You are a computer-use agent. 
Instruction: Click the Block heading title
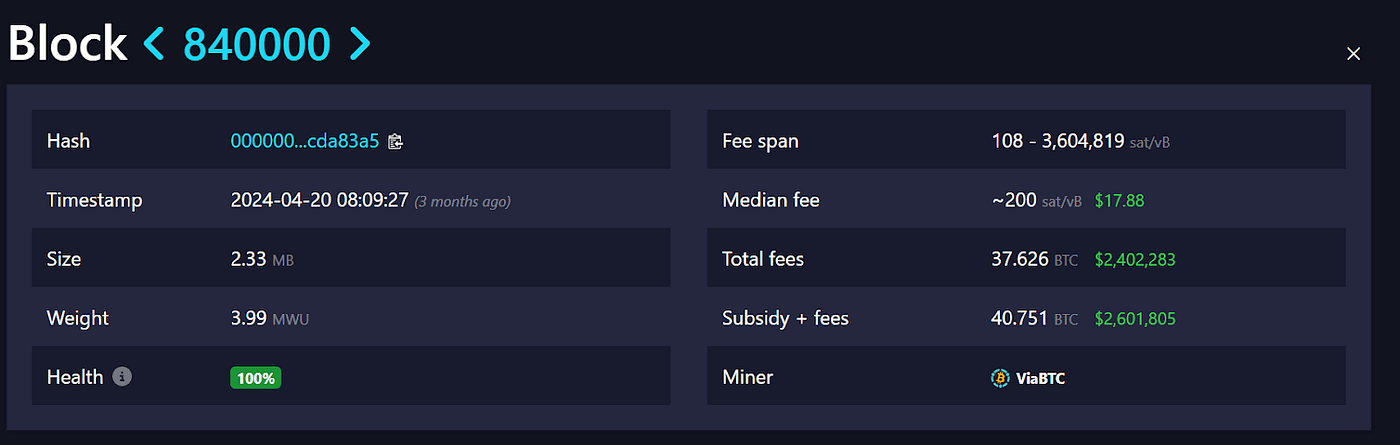click(68, 43)
